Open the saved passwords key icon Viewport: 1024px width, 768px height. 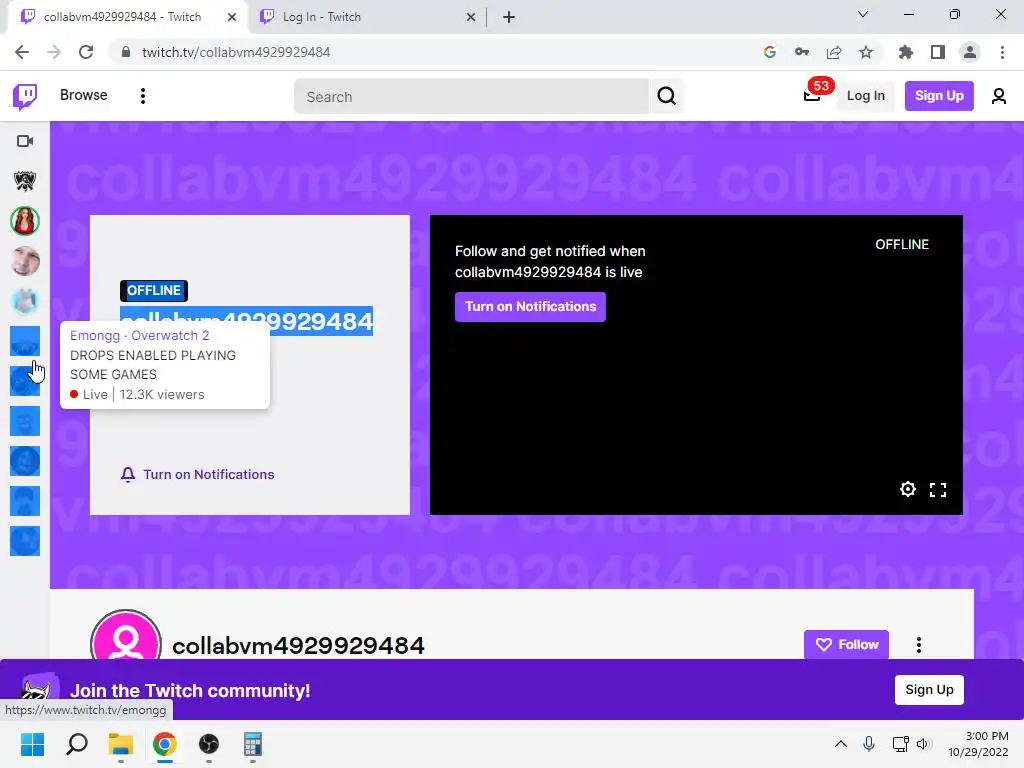tap(802, 52)
